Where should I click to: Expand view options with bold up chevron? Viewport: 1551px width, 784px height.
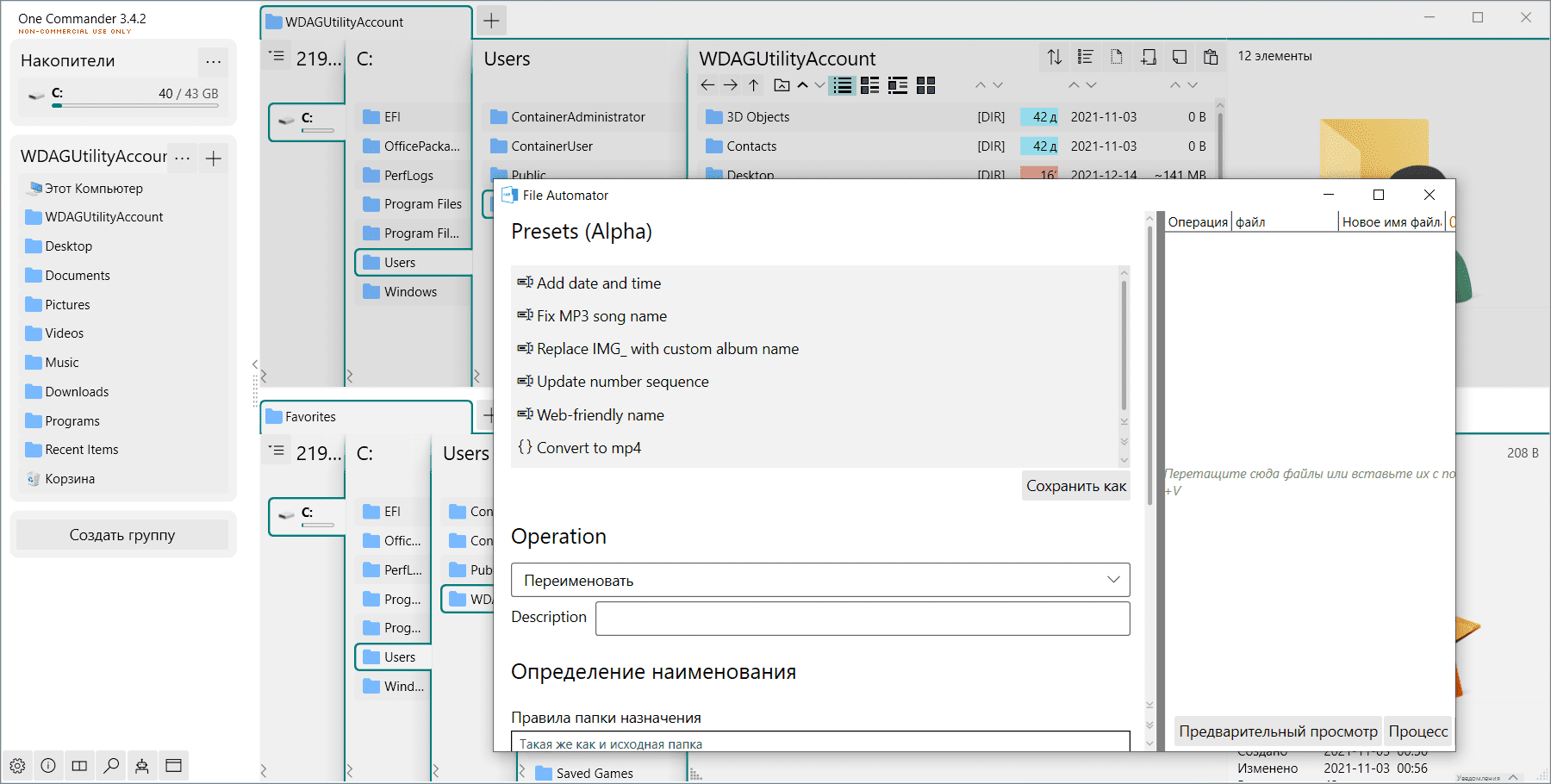coord(802,84)
